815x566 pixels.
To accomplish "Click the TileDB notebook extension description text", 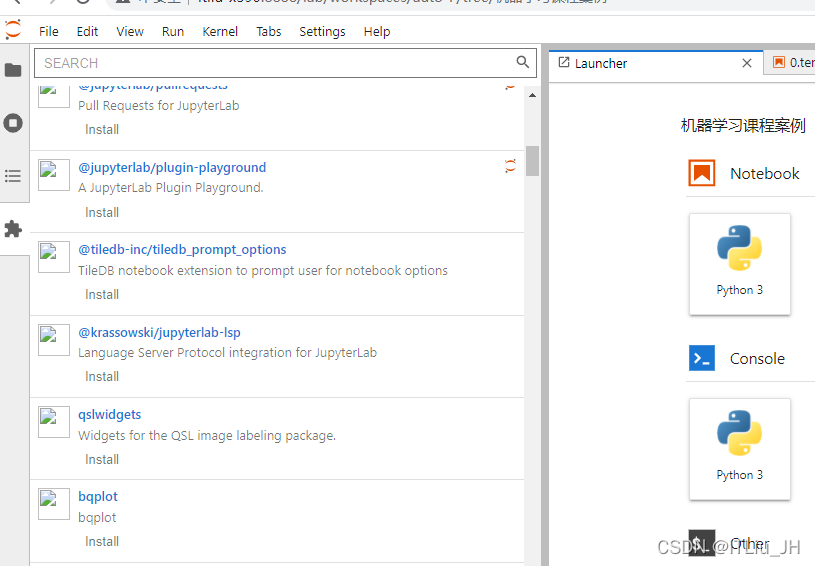I will click(x=262, y=270).
